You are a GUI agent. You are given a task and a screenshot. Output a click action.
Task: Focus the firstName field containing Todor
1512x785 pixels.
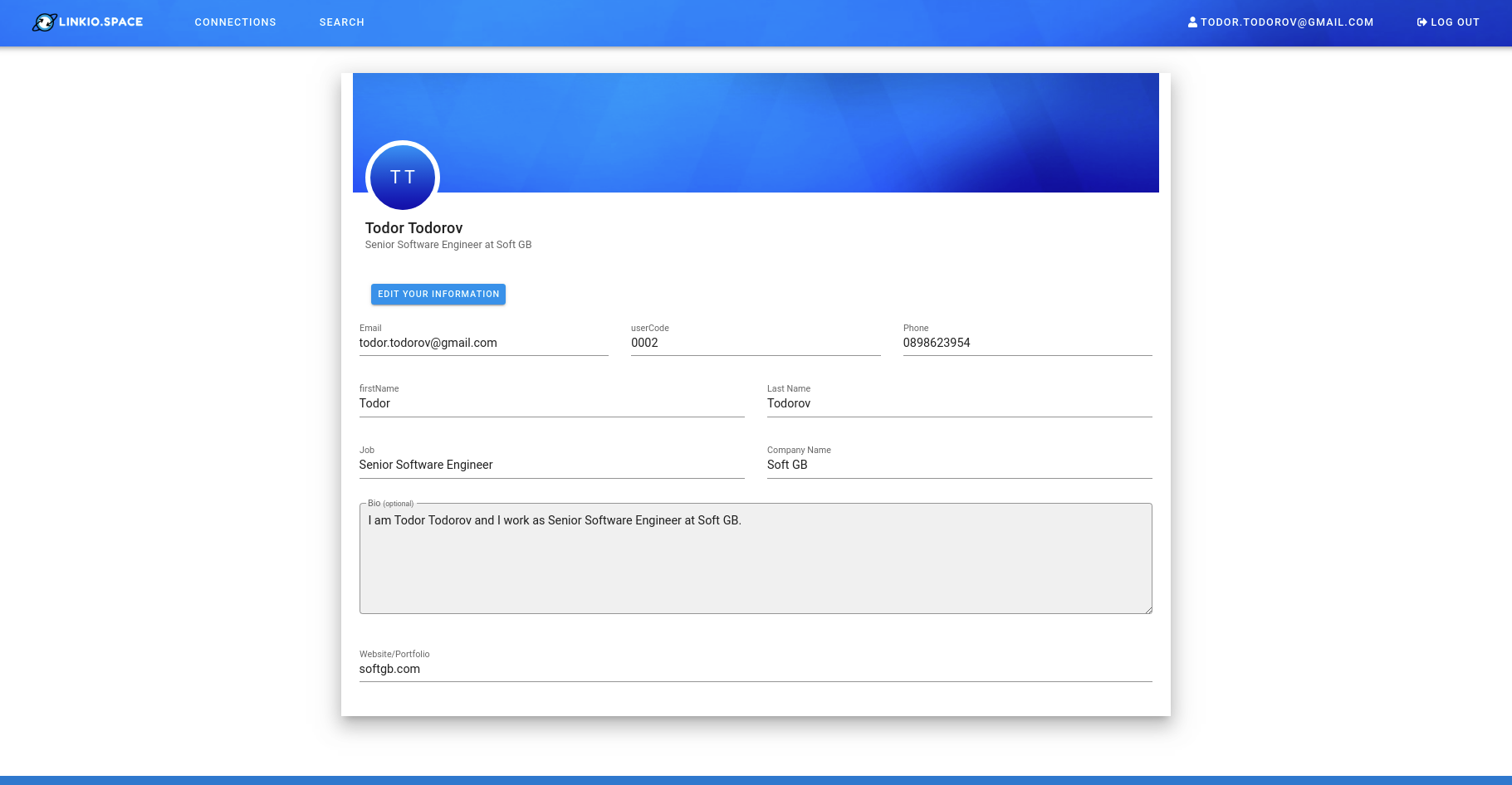552,403
